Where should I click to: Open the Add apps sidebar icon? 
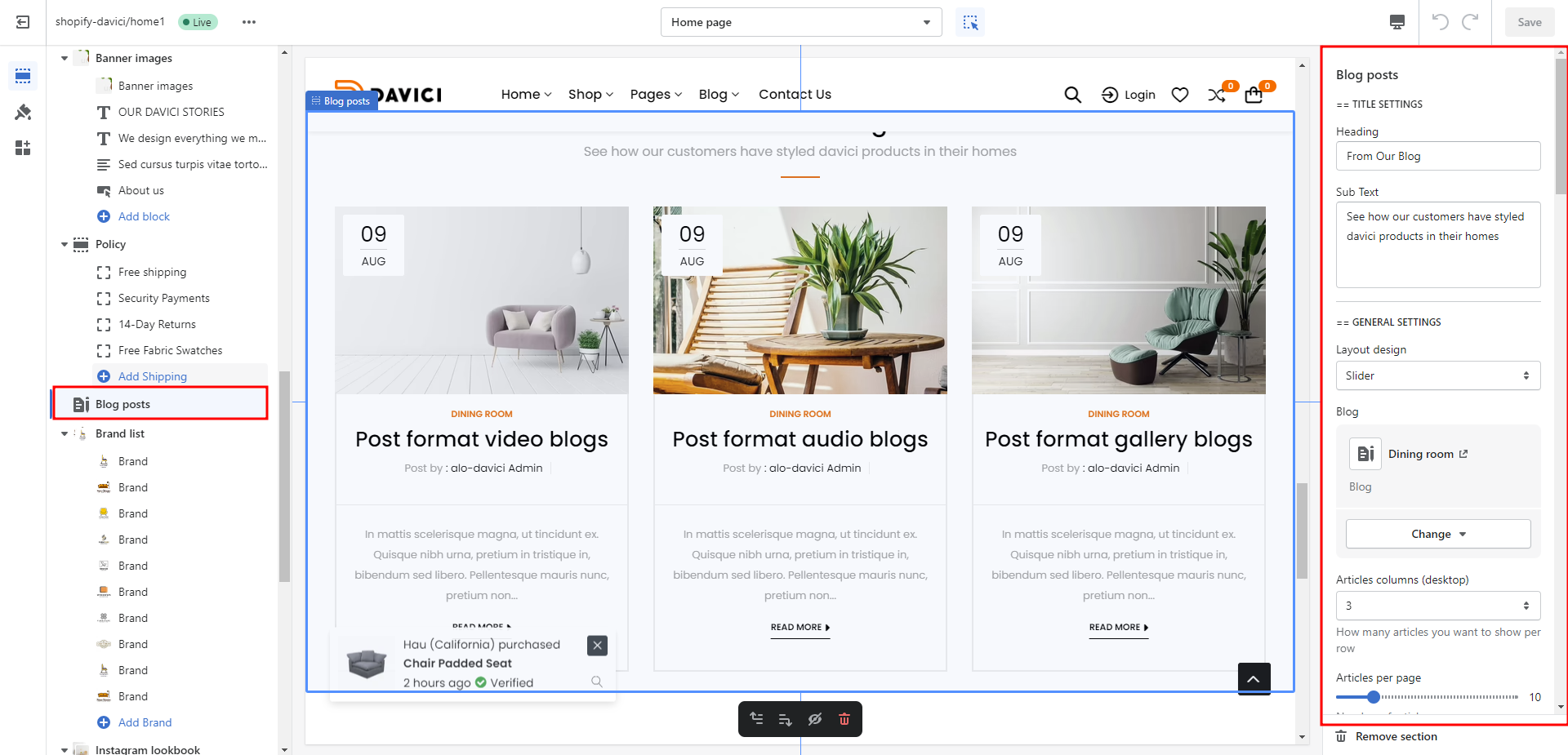pos(23,148)
